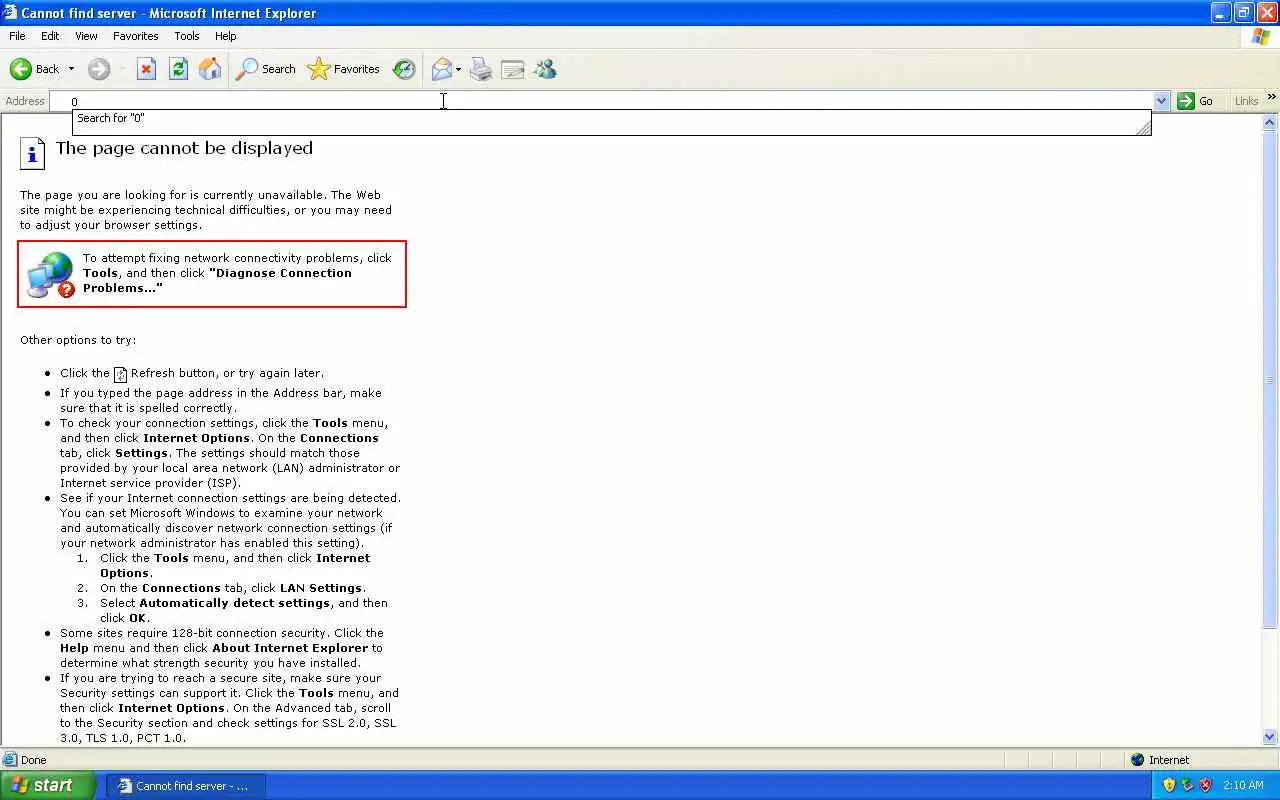Expand the Address bar dropdown arrow
The width and height of the screenshot is (1280, 800).
(x=1161, y=101)
